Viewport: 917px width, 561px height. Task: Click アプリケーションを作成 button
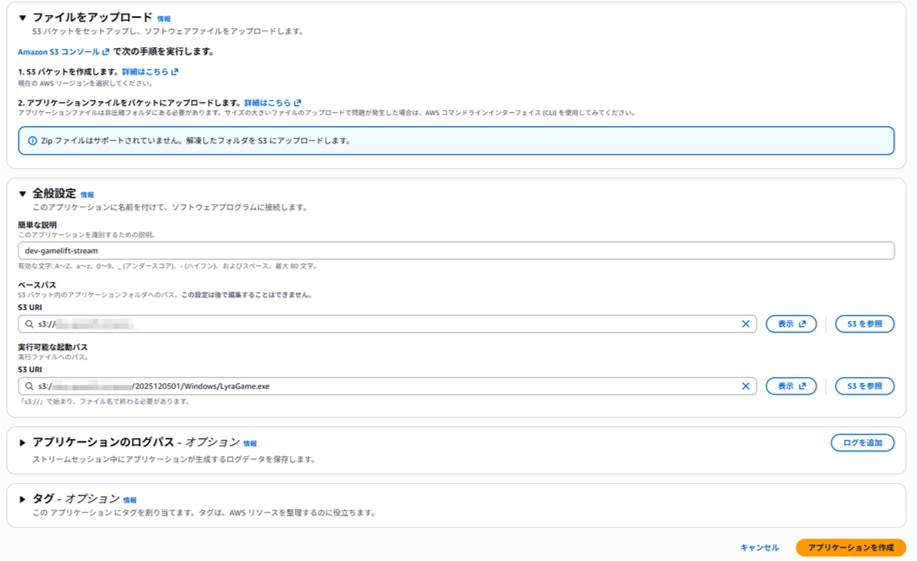(x=850, y=548)
